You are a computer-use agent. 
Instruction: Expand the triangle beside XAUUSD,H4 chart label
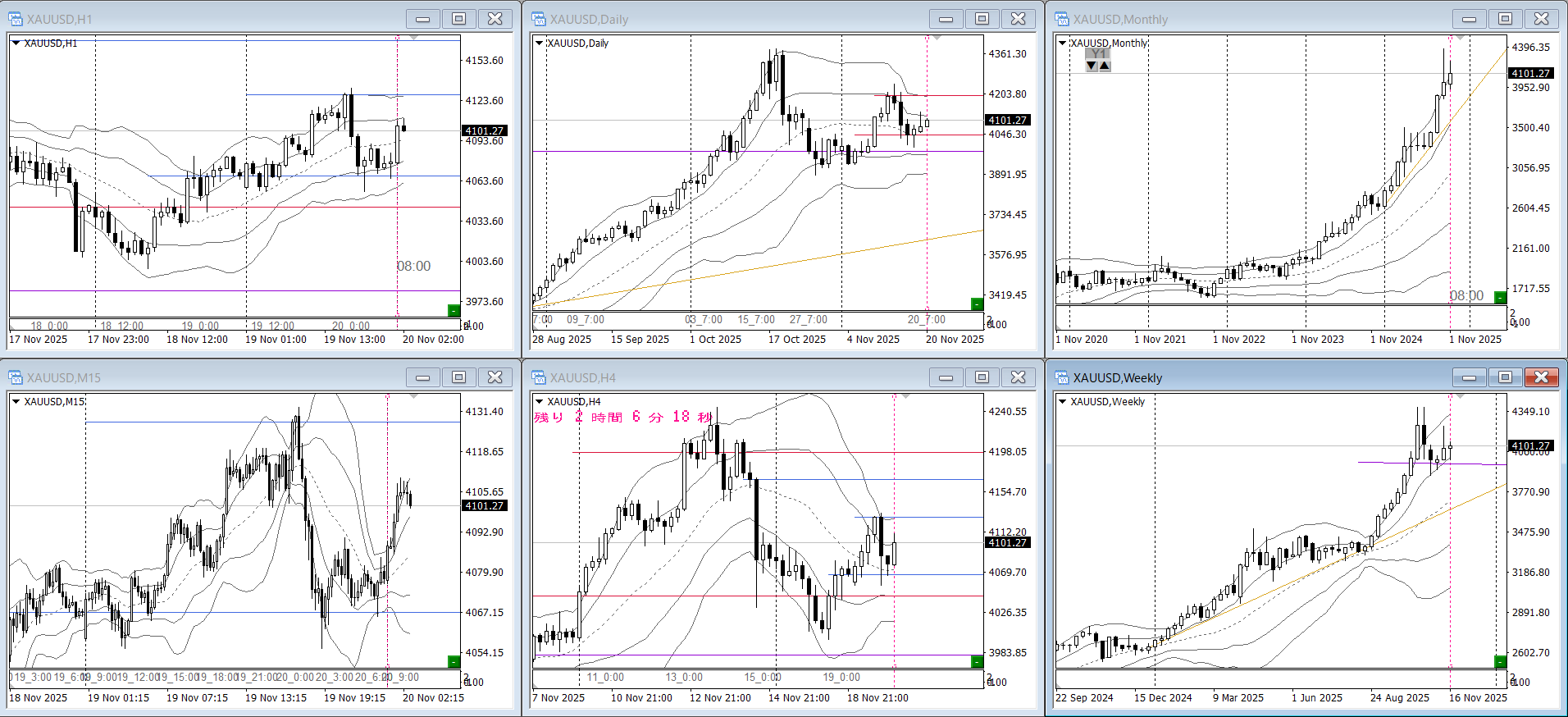(x=539, y=402)
